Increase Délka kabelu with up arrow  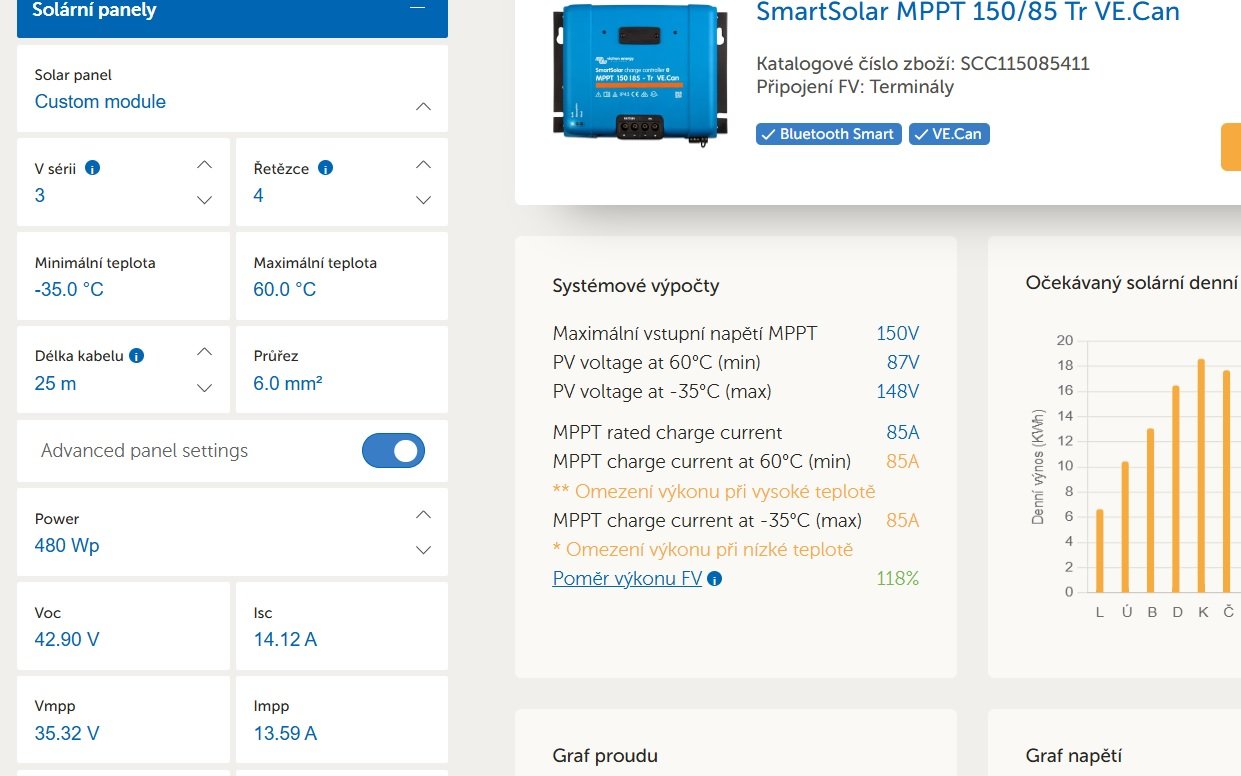(x=204, y=351)
